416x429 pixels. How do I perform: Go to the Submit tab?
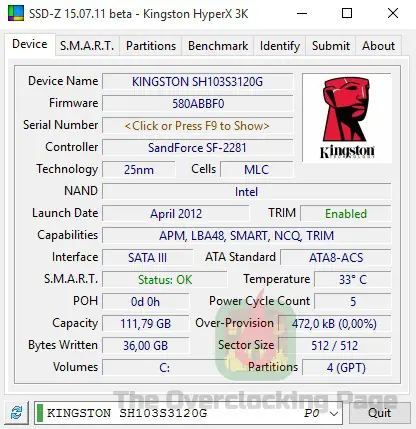(331, 46)
